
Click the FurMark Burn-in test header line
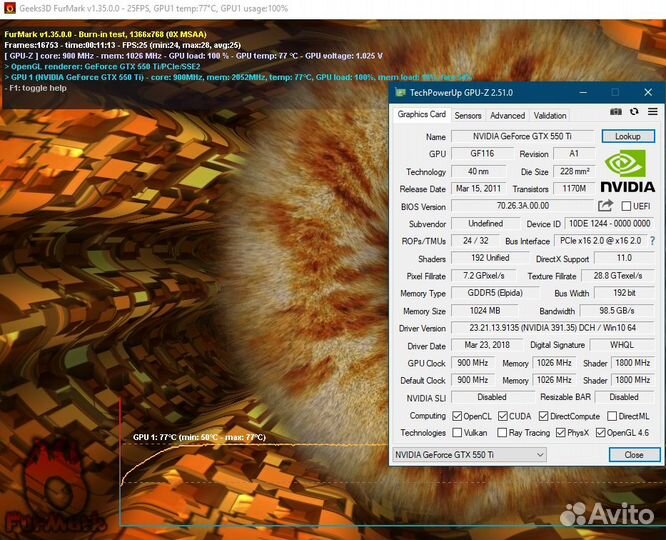(x=105, y=34)
